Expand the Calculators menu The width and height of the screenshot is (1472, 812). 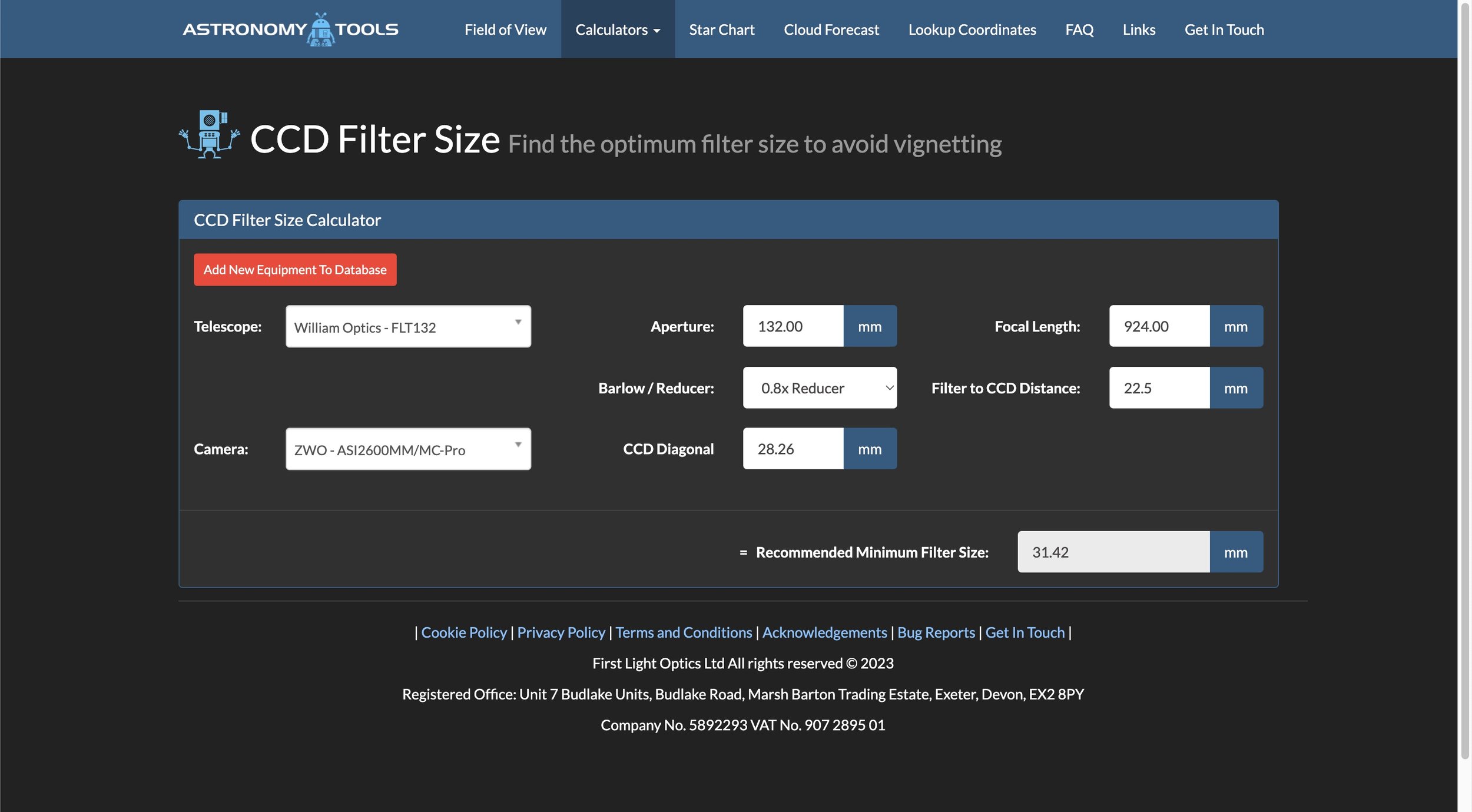click(618, 29)
